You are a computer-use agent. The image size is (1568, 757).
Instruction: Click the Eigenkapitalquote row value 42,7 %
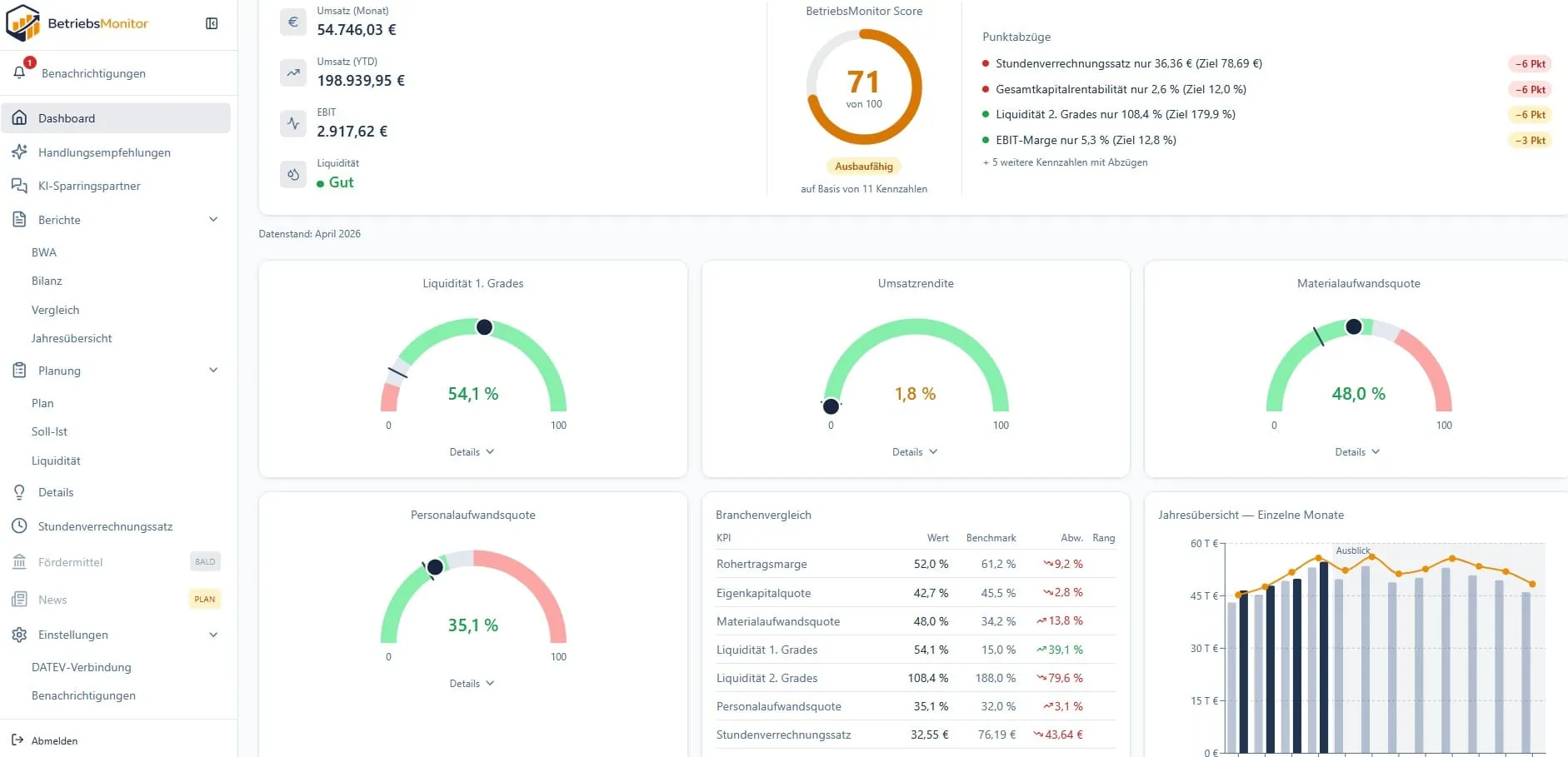931,593
